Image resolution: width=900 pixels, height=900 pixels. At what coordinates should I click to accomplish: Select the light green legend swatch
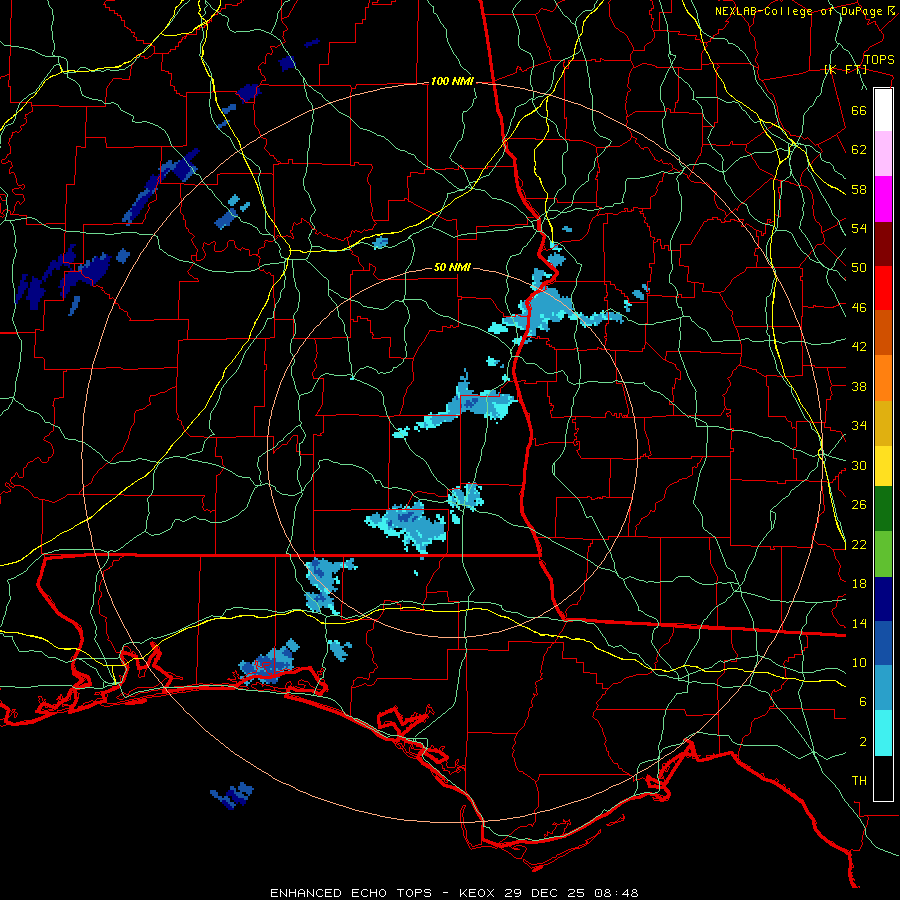pyautogui.click(x=883, y=554)
